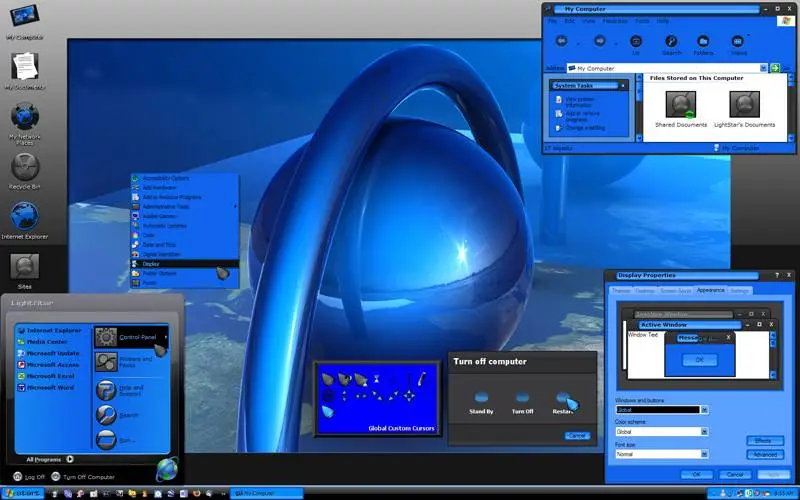Click the Printers and Faxes icon in Start menu
The image size is (800, 500).
(x=106, y=362)
